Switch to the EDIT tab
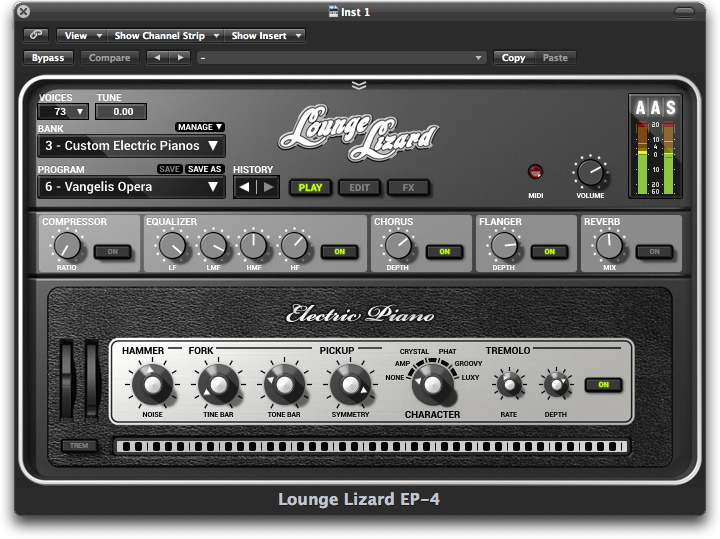 pyautogui.click(x=359, y=187)
